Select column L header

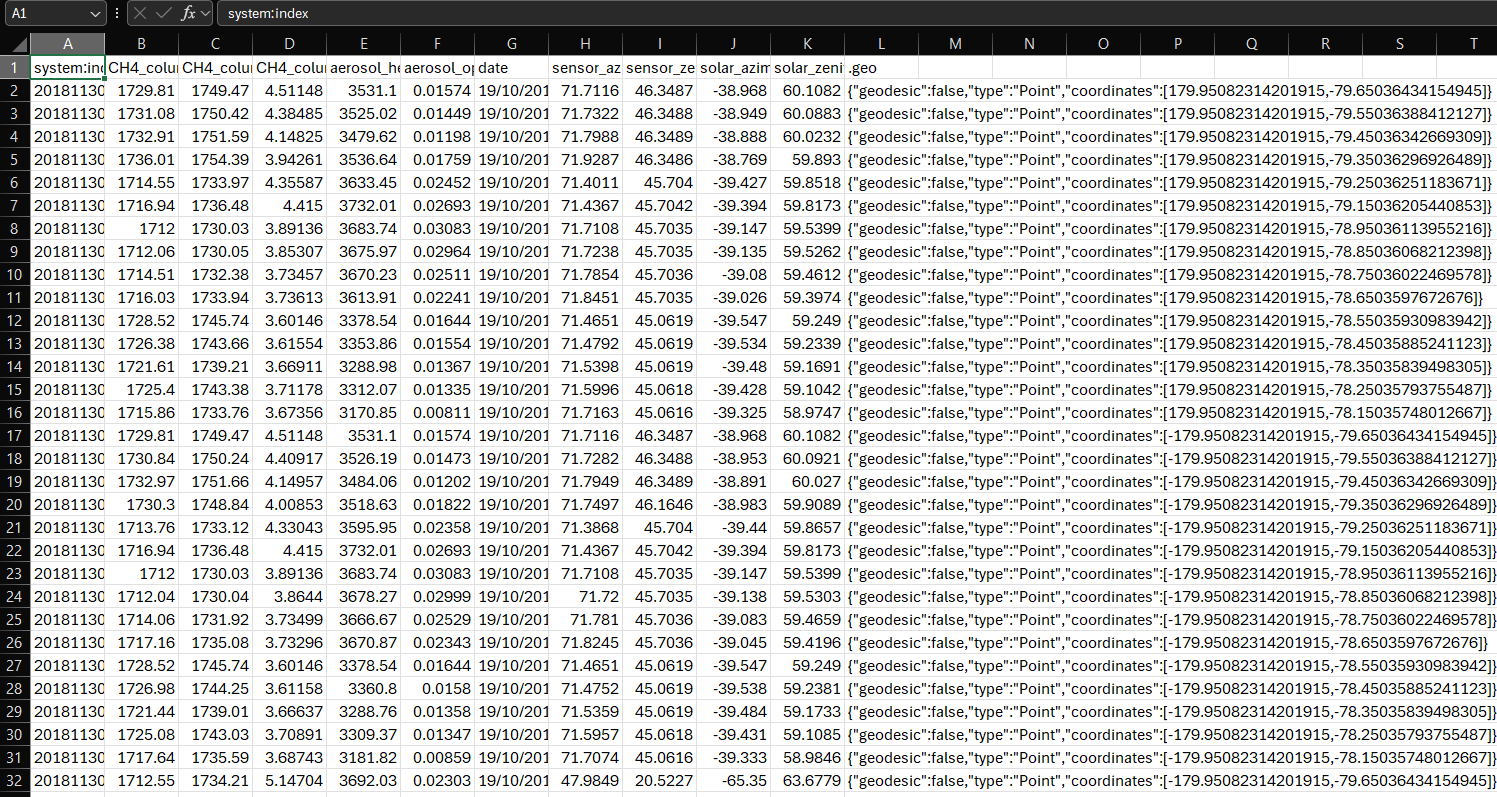pyautogui.click(x=881, y=44)
